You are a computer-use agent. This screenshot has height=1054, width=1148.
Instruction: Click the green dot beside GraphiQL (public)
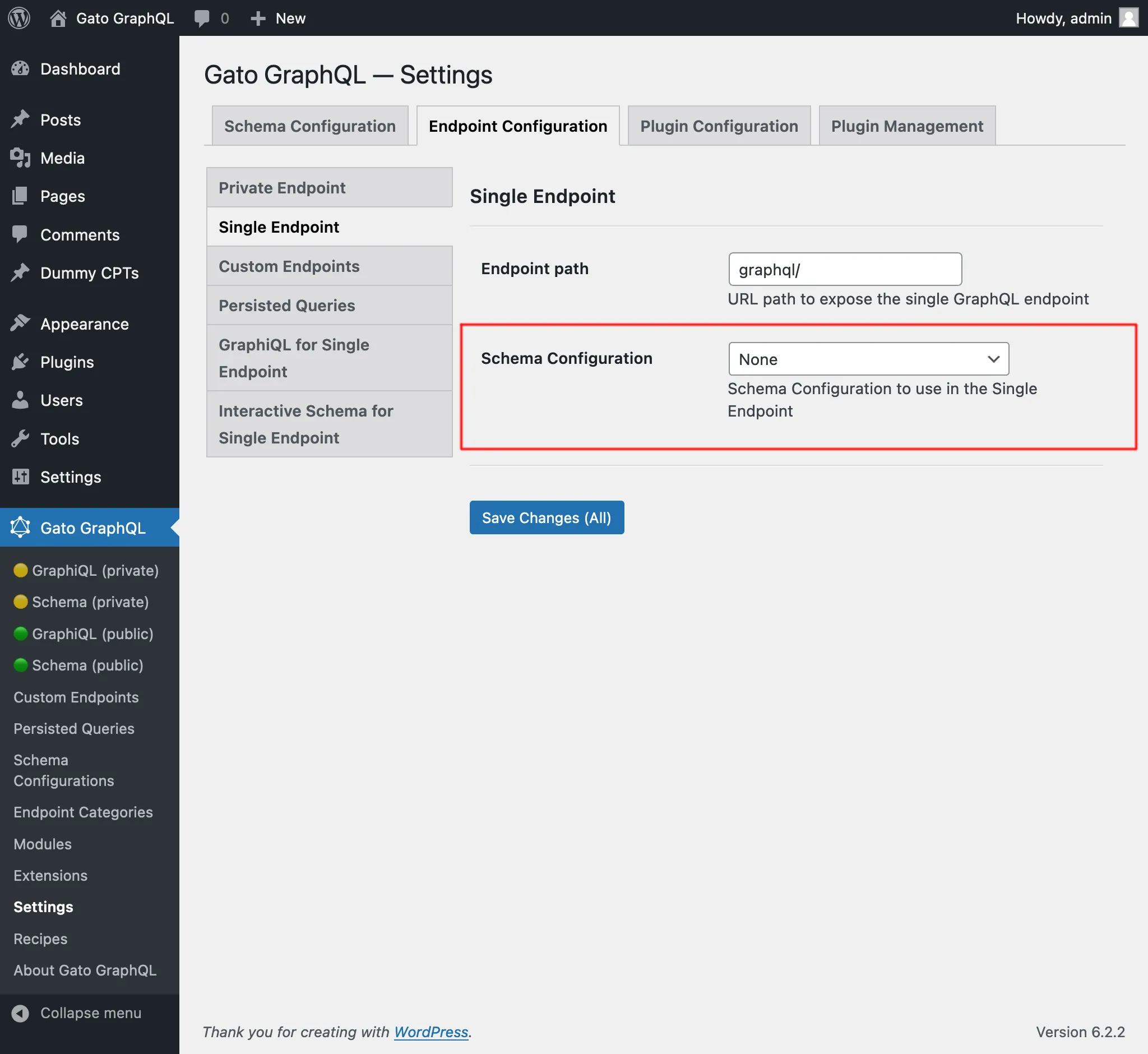[21, 634]
